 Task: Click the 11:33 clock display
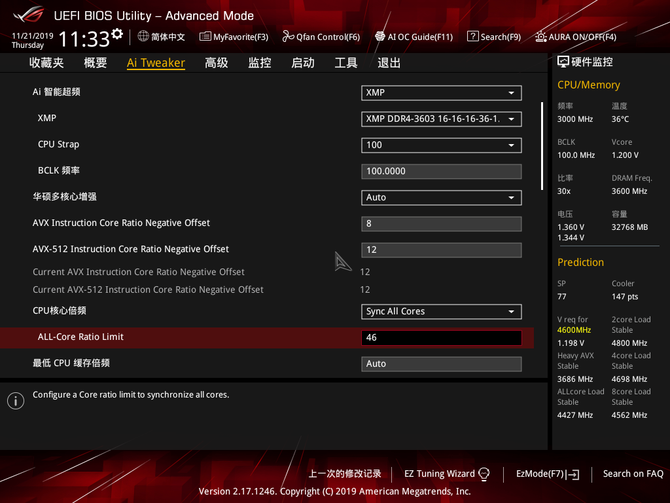click(84, 39)
